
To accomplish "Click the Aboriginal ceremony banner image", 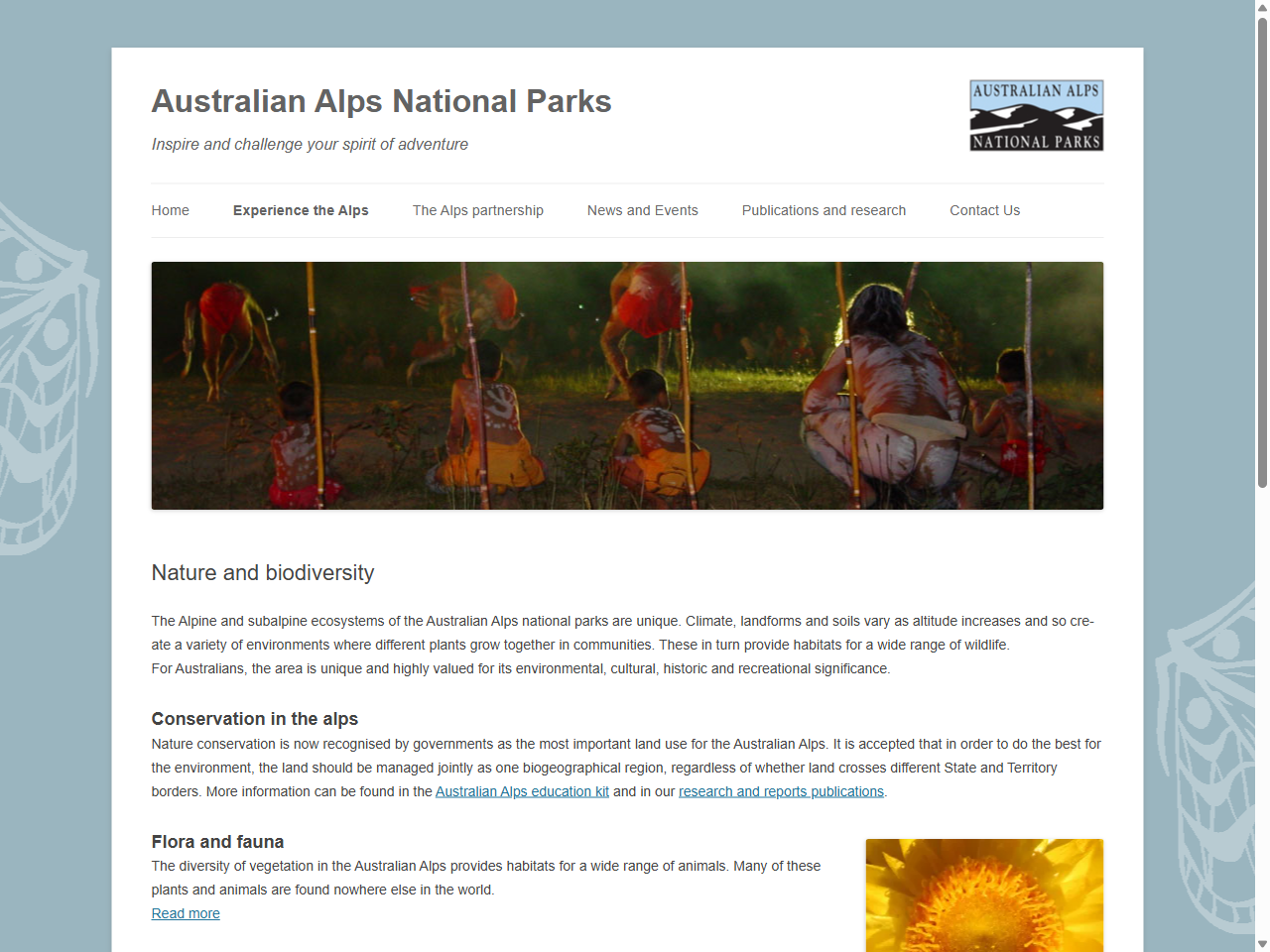I will click(x=627, y=385).
